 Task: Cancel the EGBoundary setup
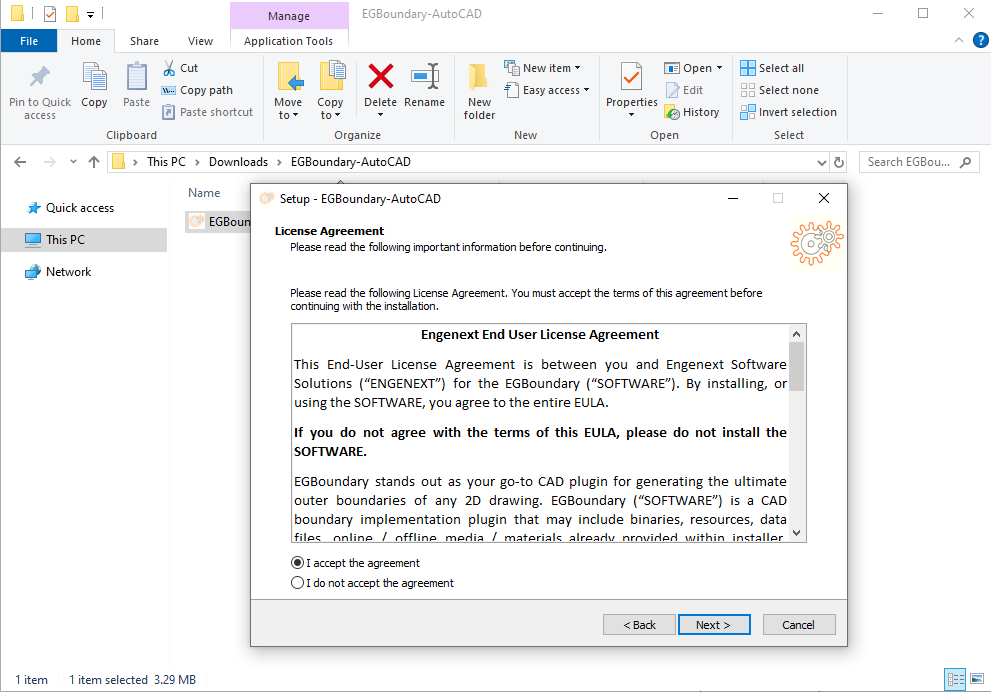799,625
